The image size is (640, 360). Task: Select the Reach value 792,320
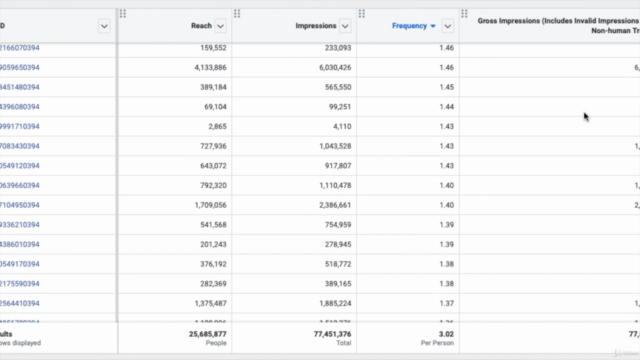point(213,185)
